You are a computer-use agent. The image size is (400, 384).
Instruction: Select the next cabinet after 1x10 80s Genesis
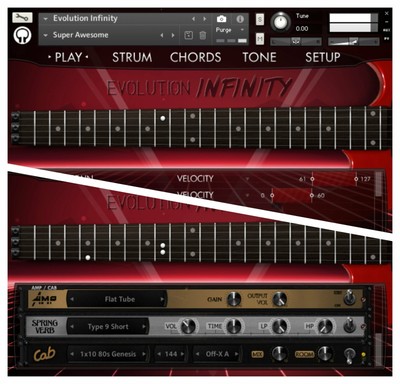[x=144, y=354]
